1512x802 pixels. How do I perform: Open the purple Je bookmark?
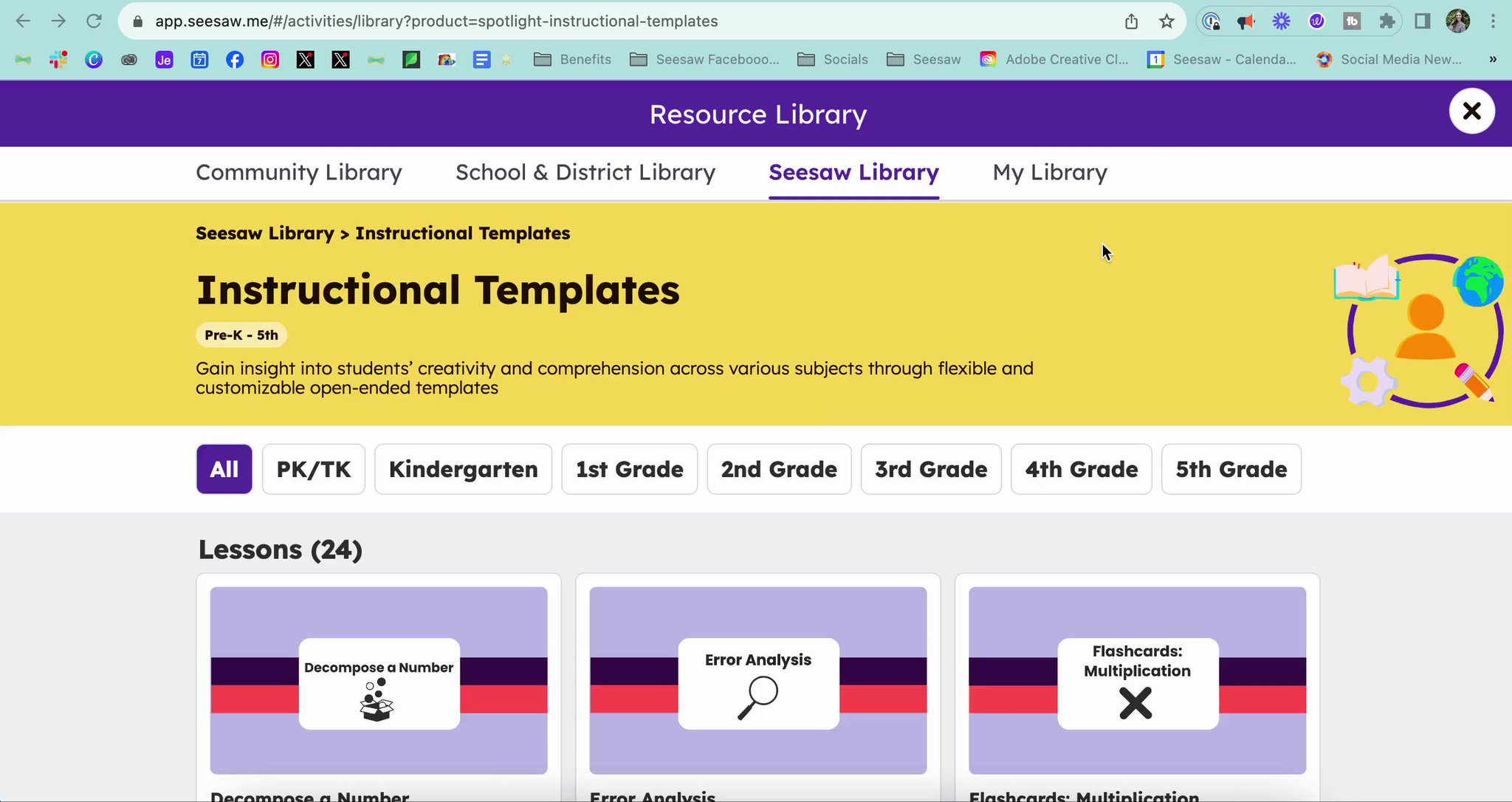click(x=165, y=60)
